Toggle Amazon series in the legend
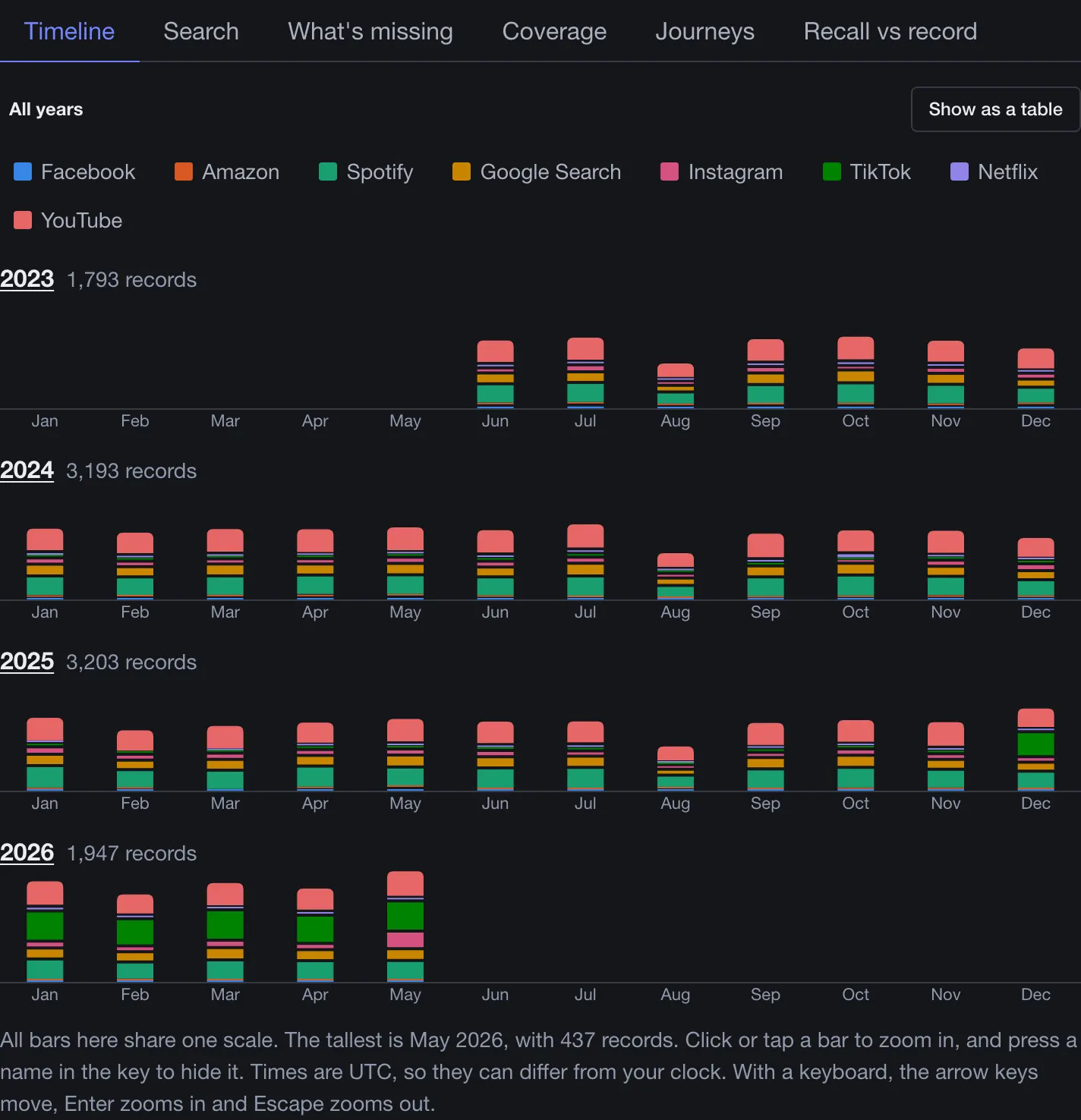1081x1120 pixels. coord(227,172)
